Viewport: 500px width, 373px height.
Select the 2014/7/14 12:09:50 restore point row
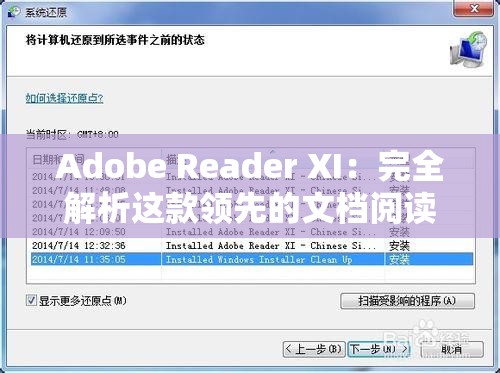pos(252,232)
